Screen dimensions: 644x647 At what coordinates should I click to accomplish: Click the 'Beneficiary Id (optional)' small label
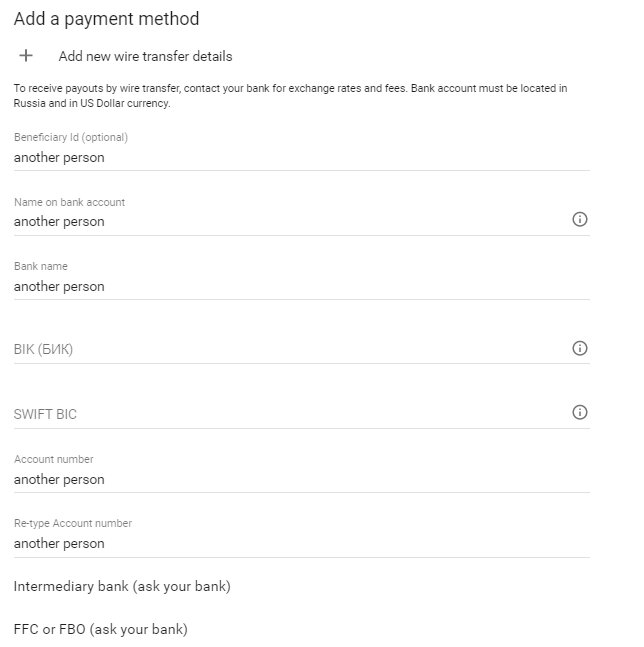pos(71,137)
